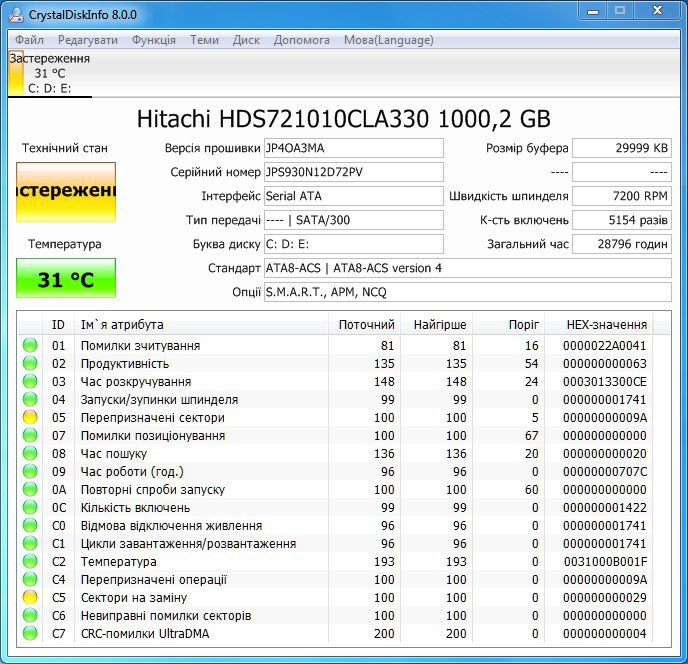The height and width of the screenshot is (664, 688).
Task: Click the Ім`я атрибута column header
Action: click(x=201, y=325)
